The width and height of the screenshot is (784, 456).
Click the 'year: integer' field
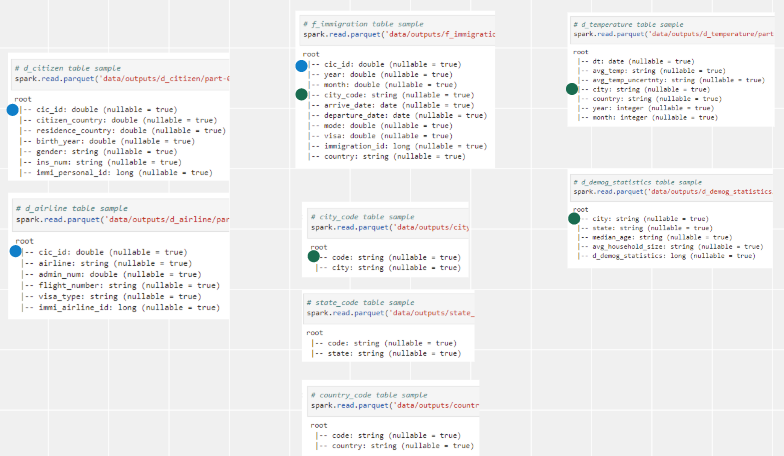(646, 108)
